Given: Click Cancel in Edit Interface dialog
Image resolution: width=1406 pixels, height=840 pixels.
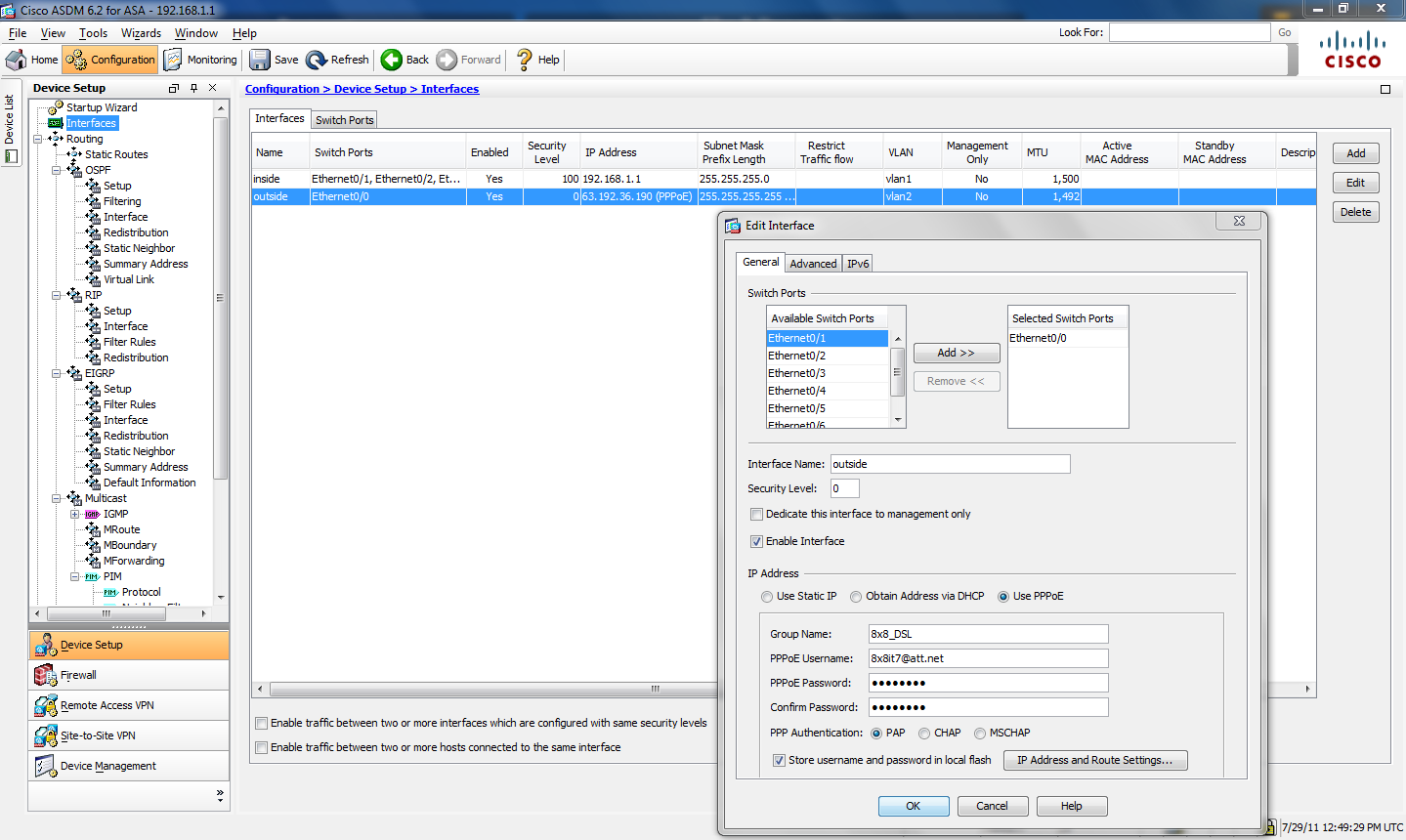Looking at the screenshot, I should (x=992, y=806).
